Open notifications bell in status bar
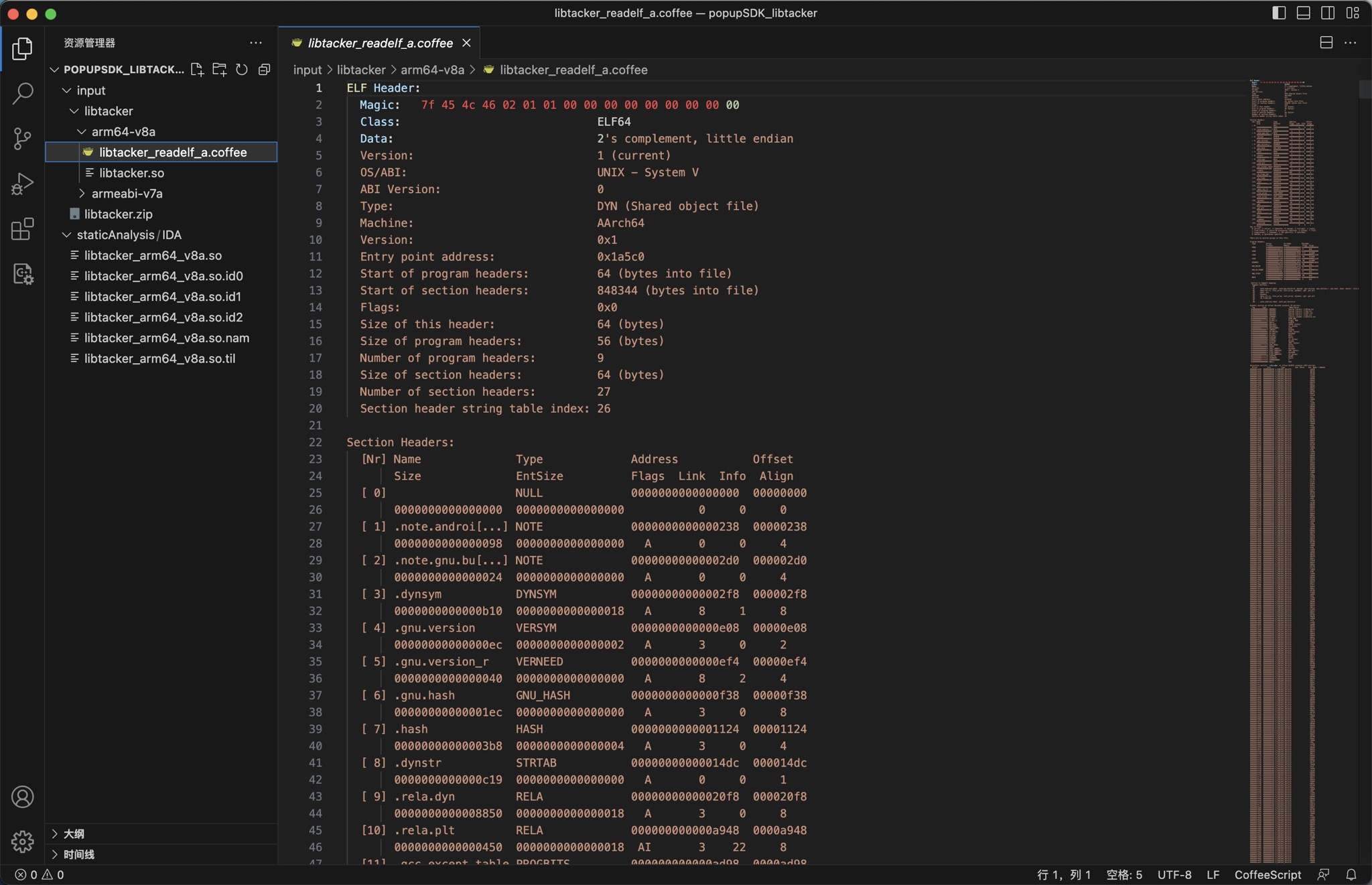Screen dimensions: 1372x885 (x=1351, y=874)
